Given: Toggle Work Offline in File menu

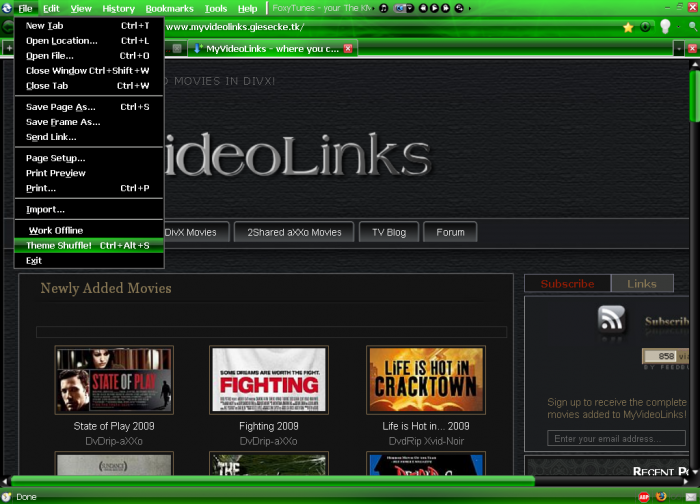Looking at the screenshot, I should point(89,230).
